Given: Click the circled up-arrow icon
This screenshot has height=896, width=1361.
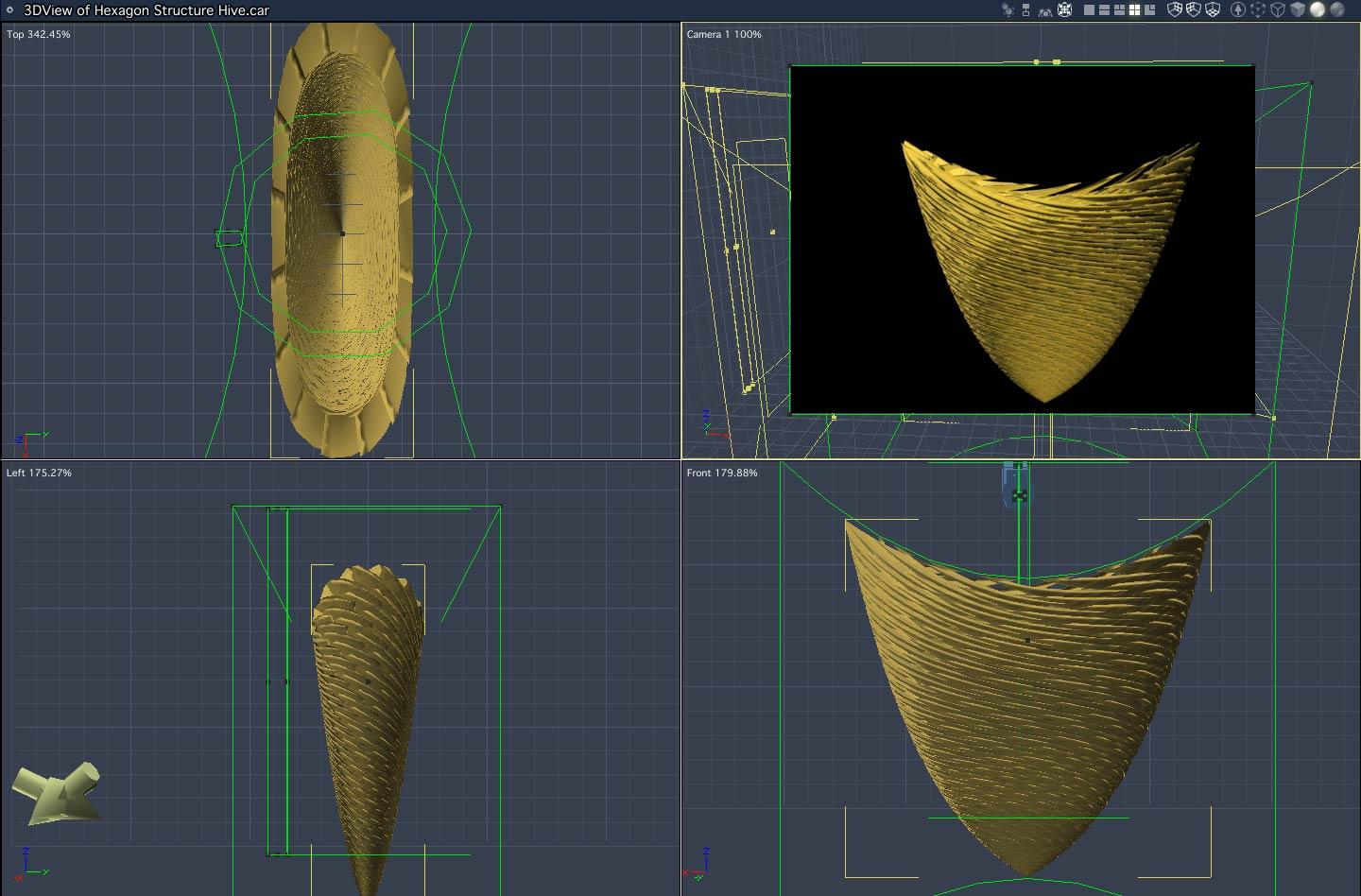Looking at the screenshot, I should [x=1238, y=10].
